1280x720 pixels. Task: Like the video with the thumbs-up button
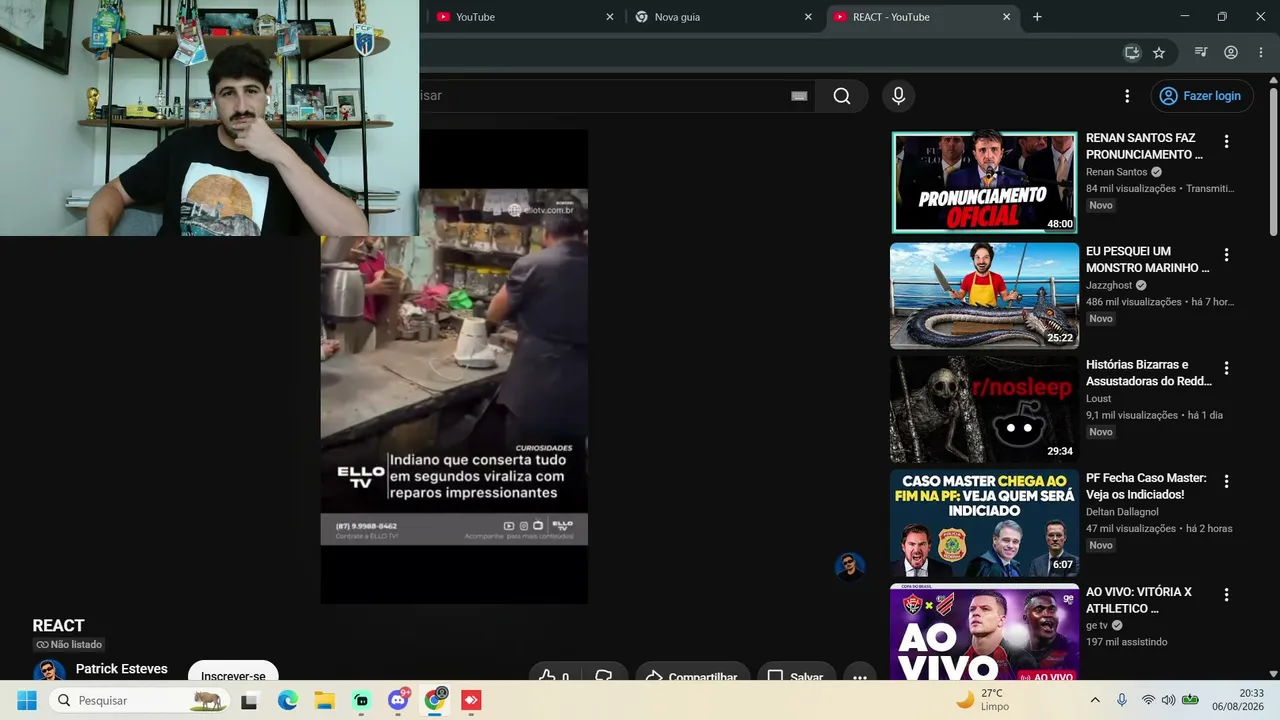554,672
